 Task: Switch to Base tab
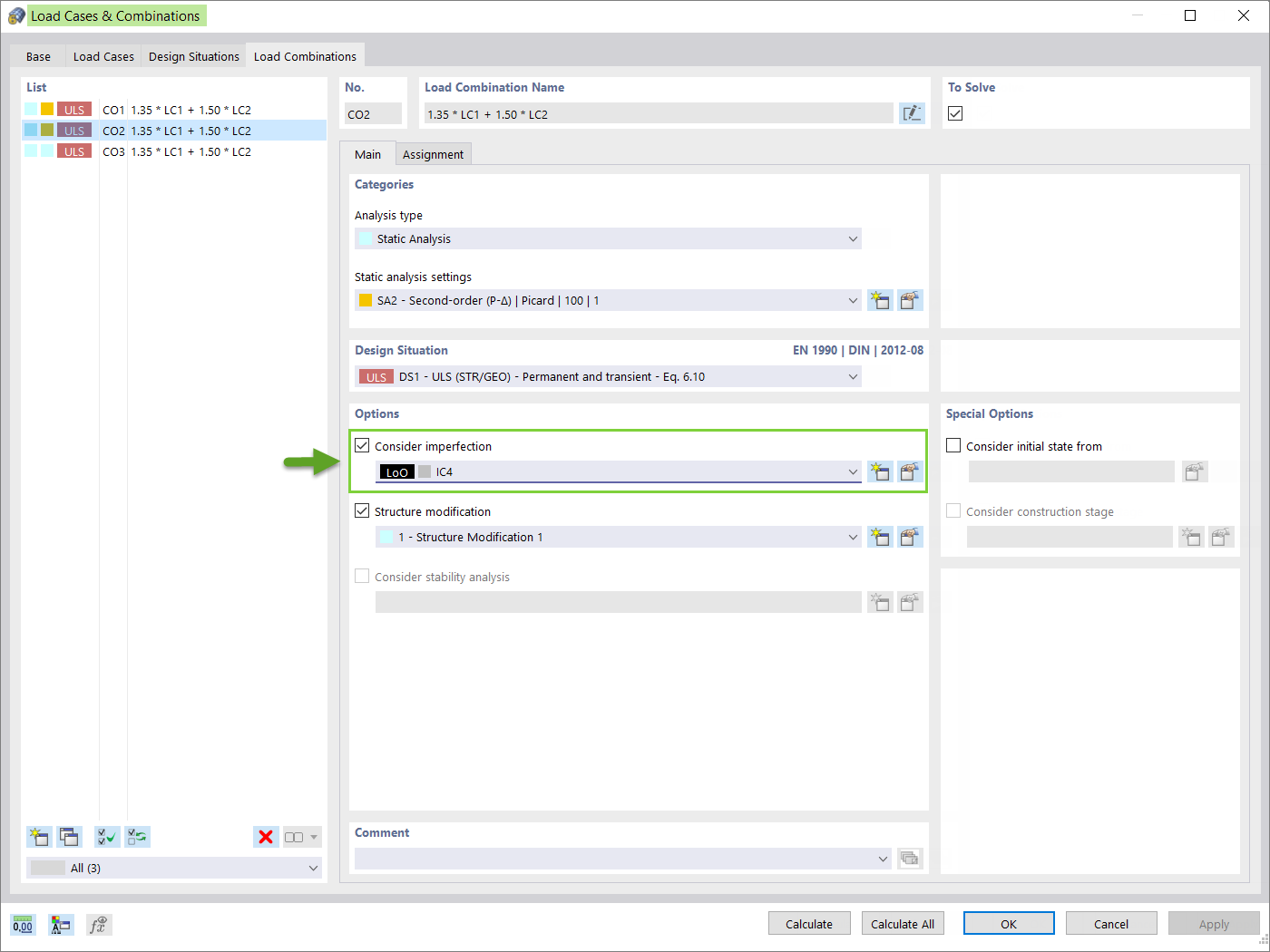pyautogui.click(x=38, y=56)
